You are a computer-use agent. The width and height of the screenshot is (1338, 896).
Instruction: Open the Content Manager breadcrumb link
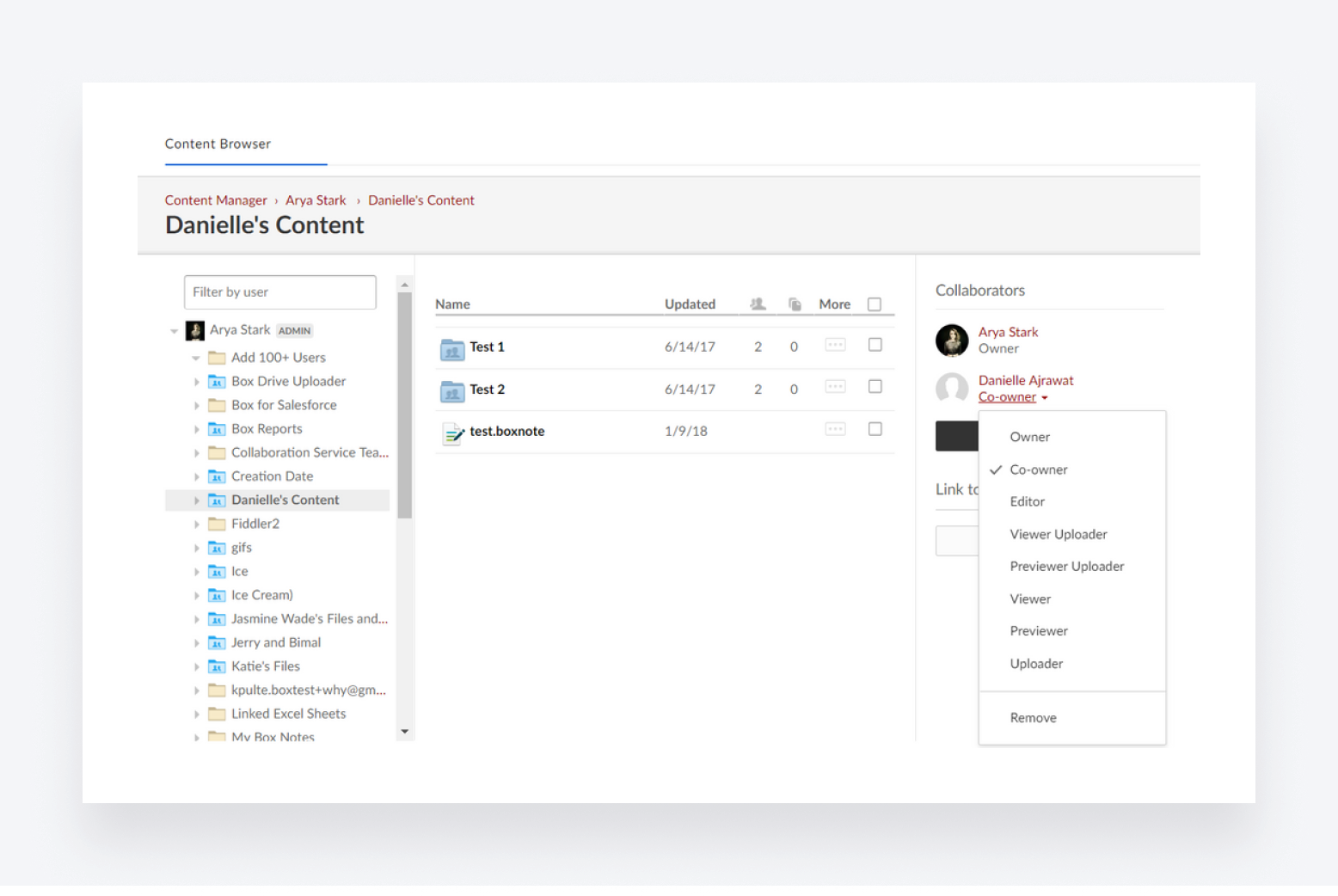[216, 199]
